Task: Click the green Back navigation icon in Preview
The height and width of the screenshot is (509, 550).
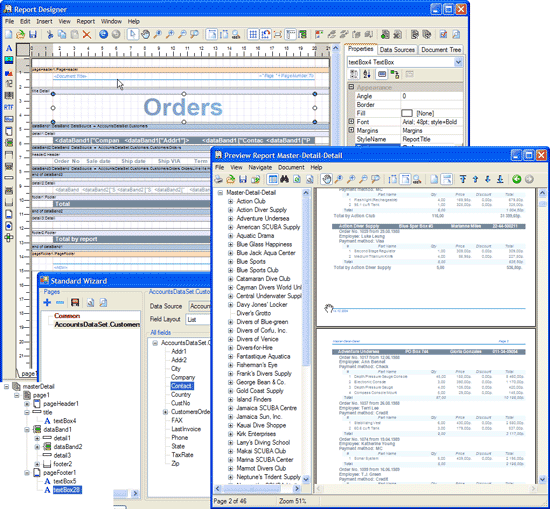Action: 516,179
